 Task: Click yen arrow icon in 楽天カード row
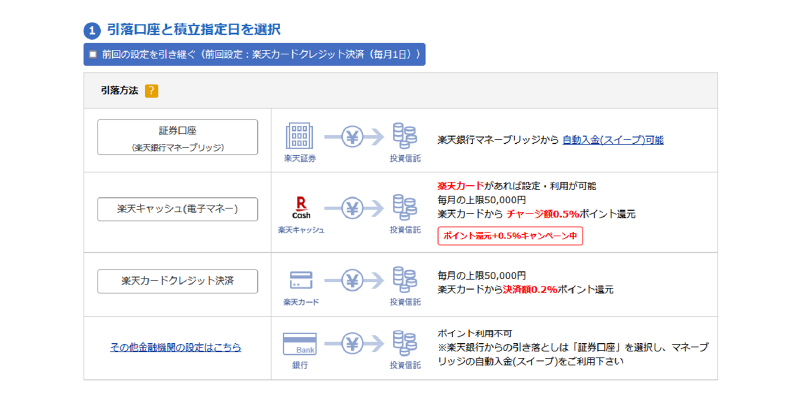pos(353,280)
